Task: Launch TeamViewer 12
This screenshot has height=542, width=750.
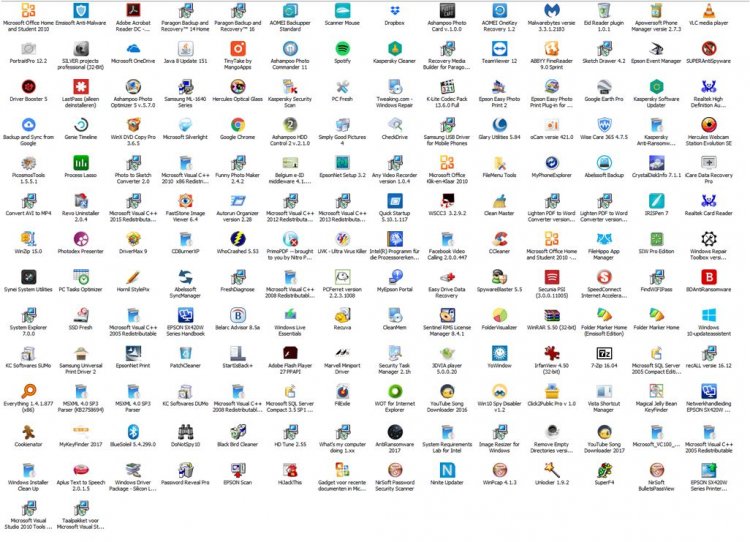Action: (x=499, y=48)
